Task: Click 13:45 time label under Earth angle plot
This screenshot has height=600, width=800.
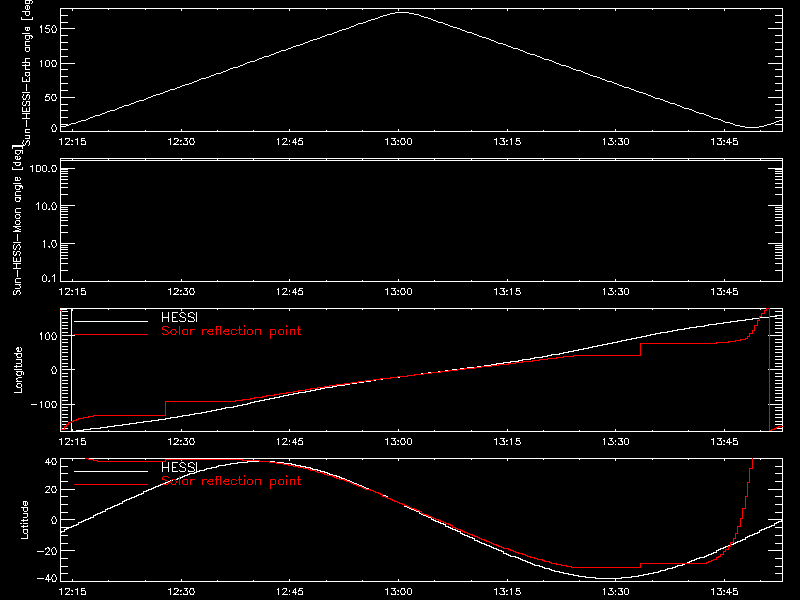Action: pyautogui.click(x=724, y=141)
